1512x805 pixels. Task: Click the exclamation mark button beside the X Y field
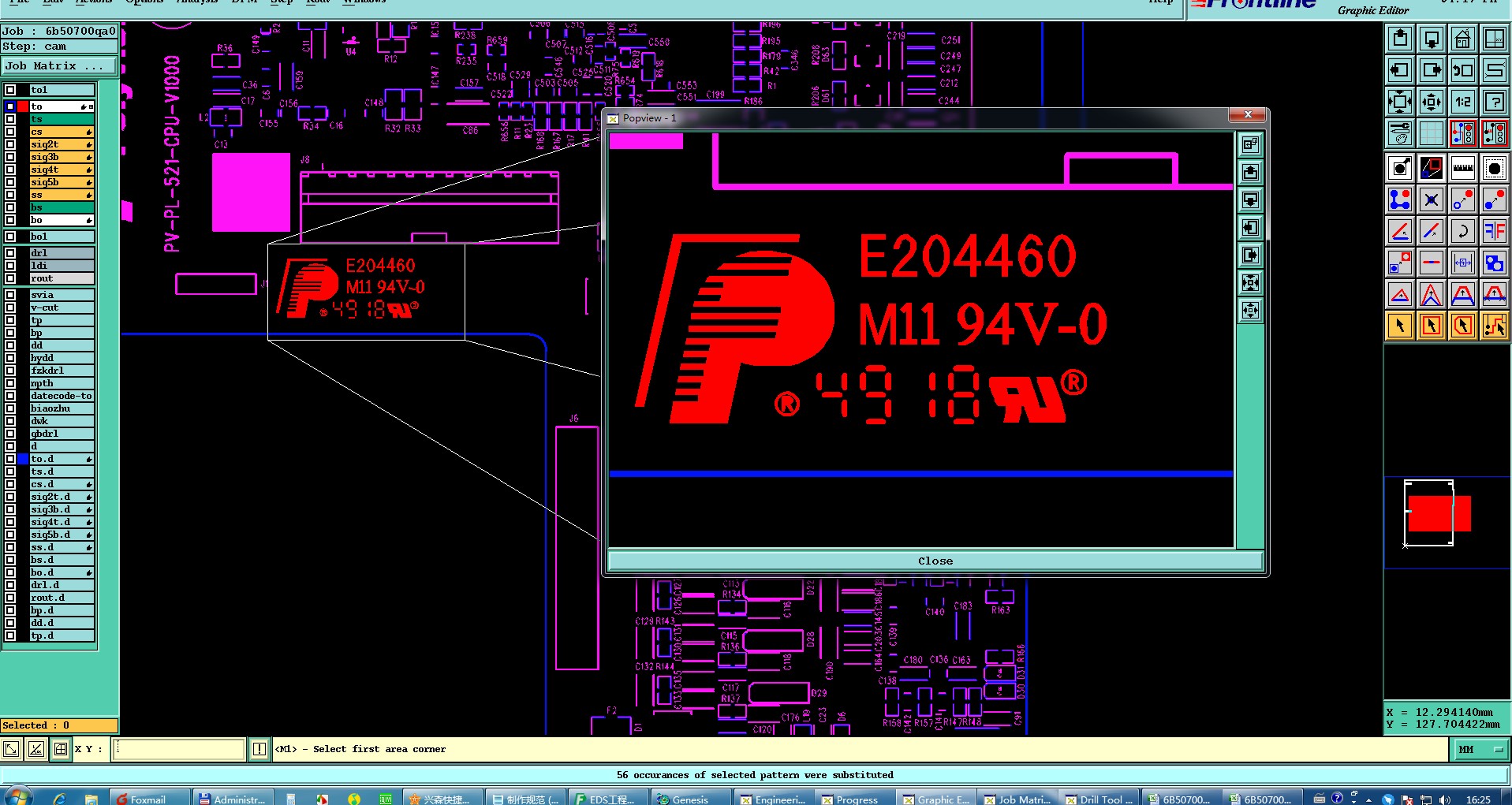click(x=259, y=749)
